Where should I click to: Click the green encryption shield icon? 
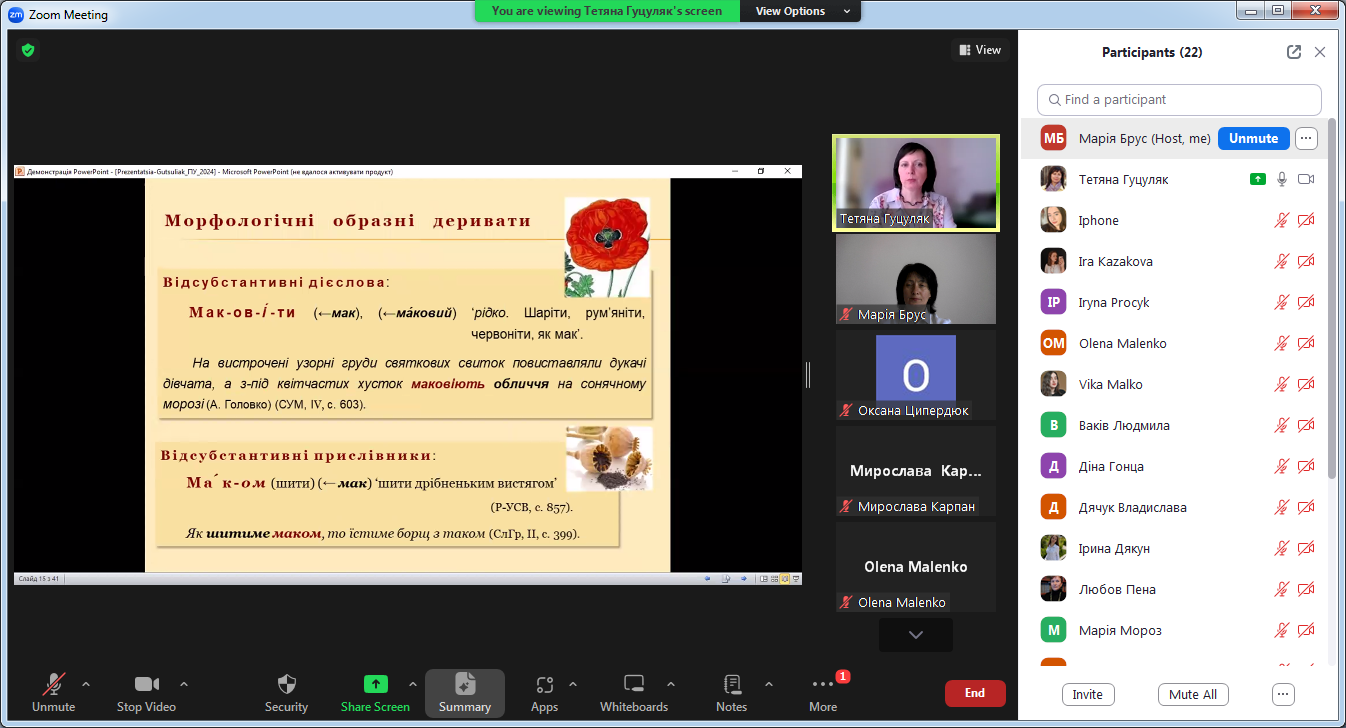tap(28, 50)
